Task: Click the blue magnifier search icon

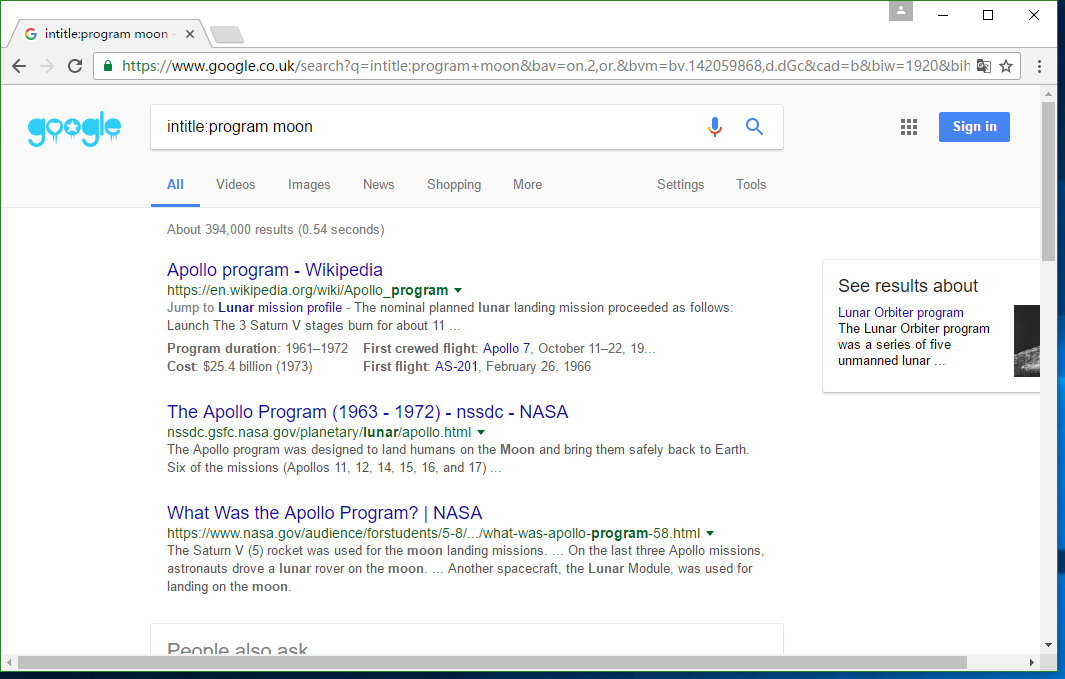Action: tap(754, 126)
